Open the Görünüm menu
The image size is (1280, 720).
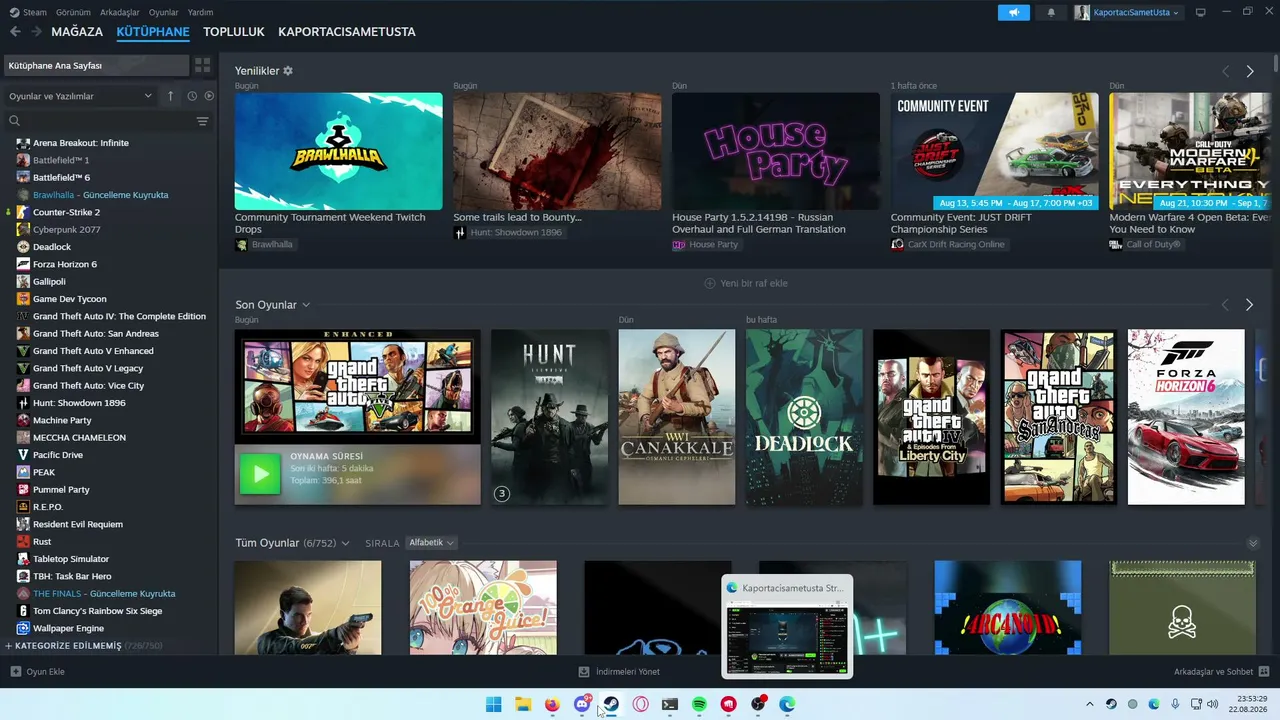click(x=73, y=13)
